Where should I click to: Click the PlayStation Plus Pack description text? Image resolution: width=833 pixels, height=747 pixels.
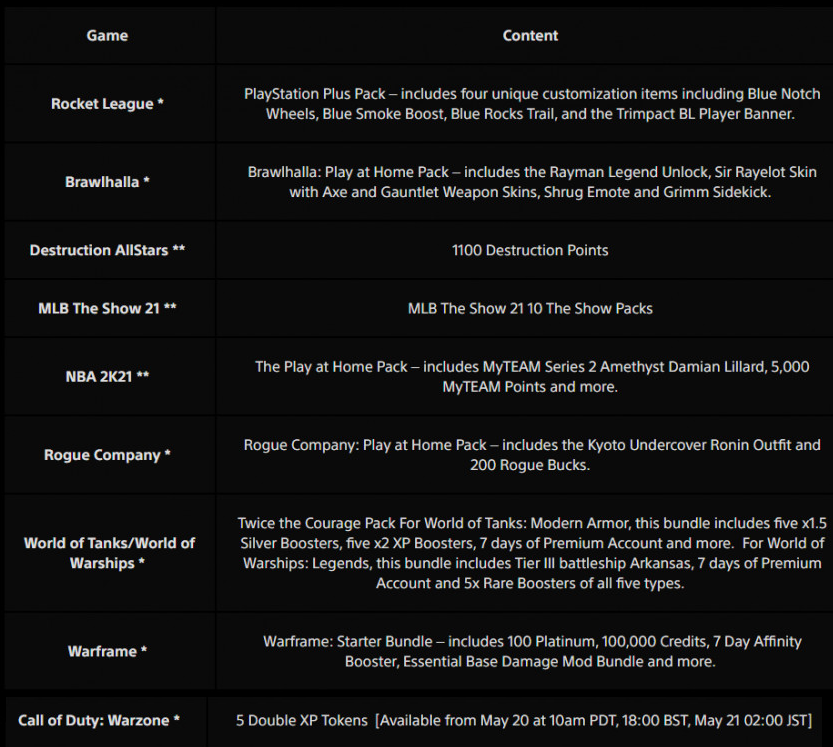[x=530, y=104]
